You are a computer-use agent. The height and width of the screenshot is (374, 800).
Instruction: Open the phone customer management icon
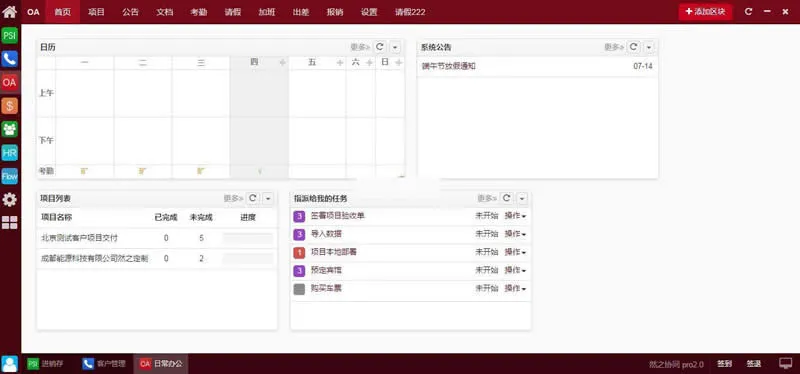(10, 59)
